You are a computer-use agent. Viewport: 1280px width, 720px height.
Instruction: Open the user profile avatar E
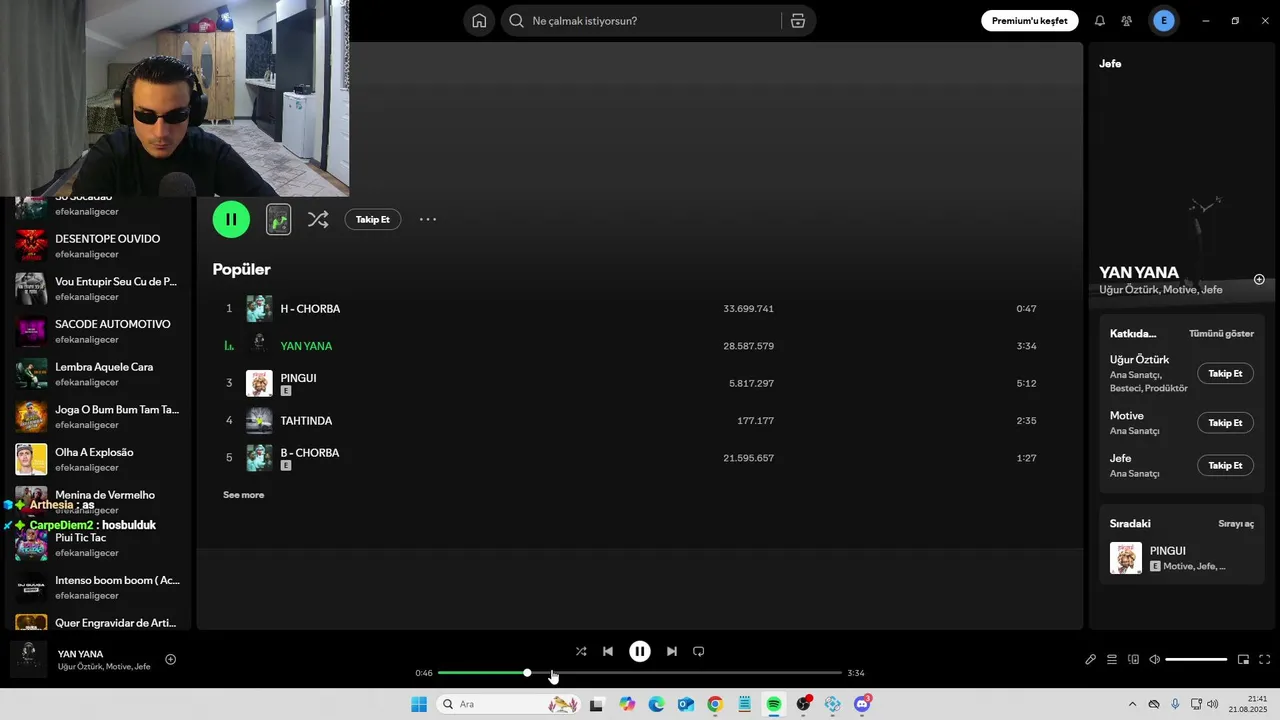pos(1163,21)
